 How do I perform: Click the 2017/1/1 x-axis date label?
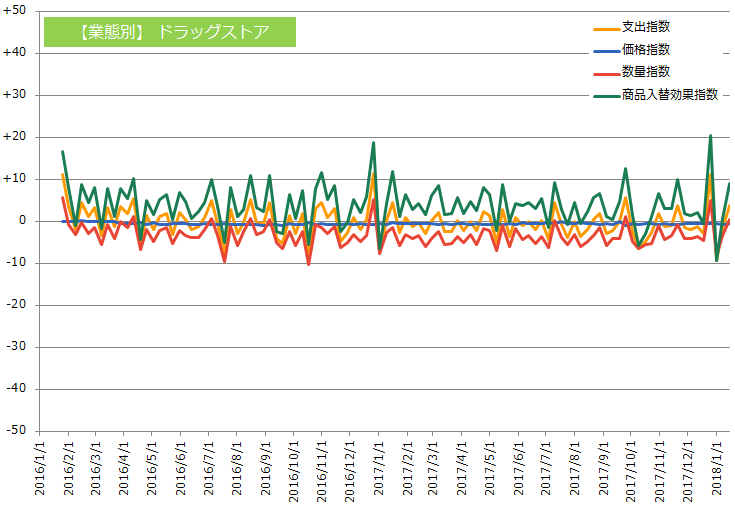[379, 467]
